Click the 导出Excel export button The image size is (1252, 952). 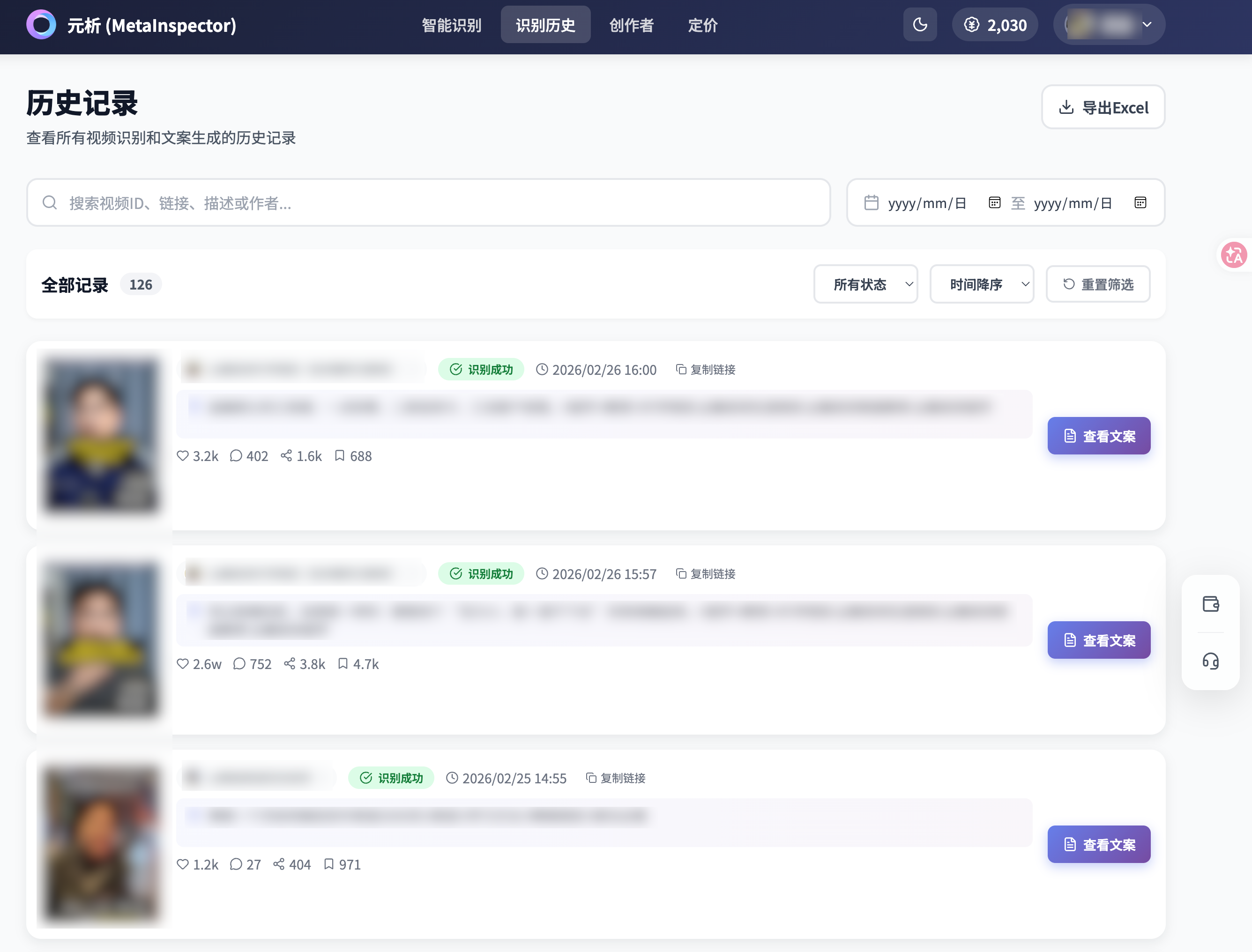pyautogui.click(x=1103, y=107)
